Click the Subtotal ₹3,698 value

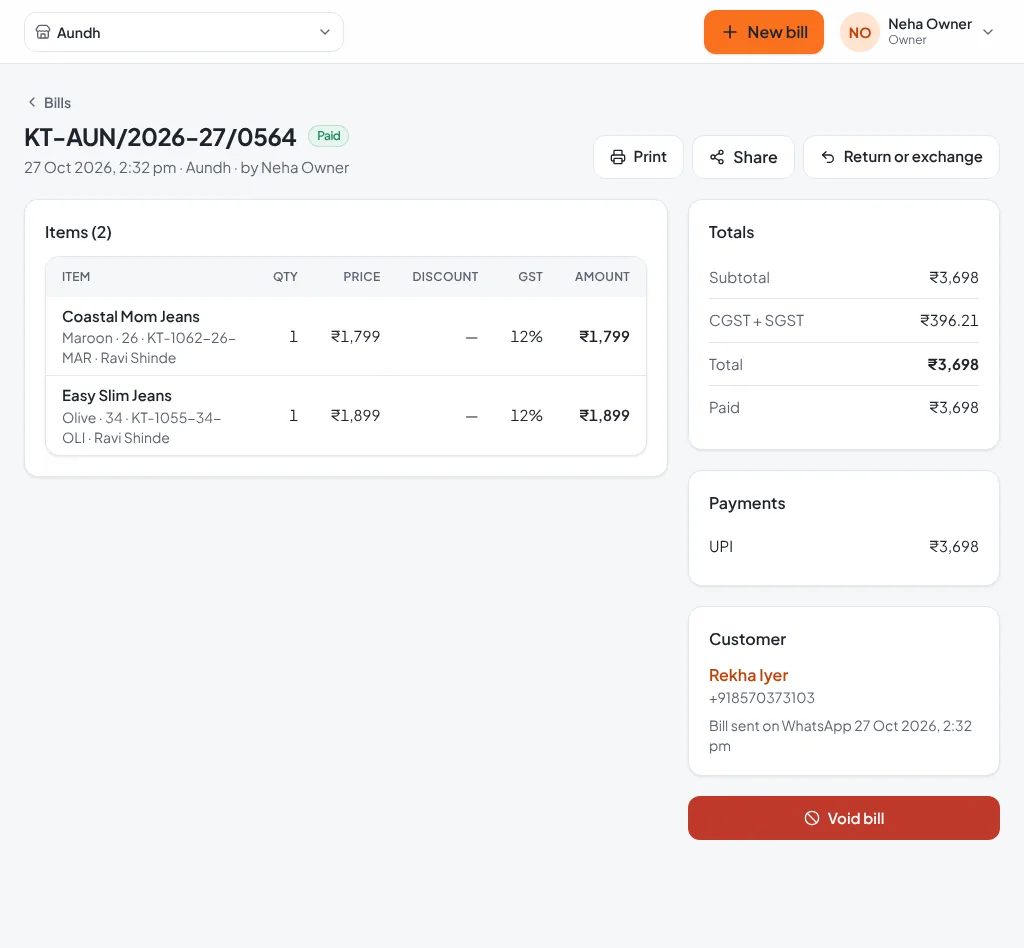953,277
